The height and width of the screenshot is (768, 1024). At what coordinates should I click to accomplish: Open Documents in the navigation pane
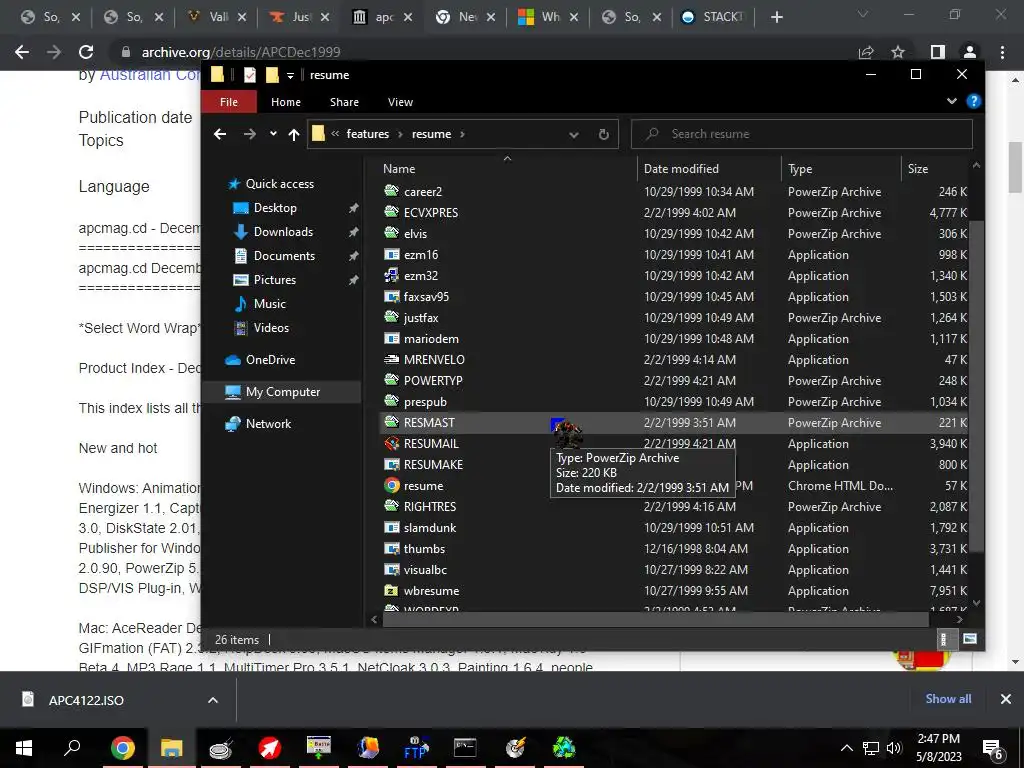pyautogui.click(x=284, y=256)
